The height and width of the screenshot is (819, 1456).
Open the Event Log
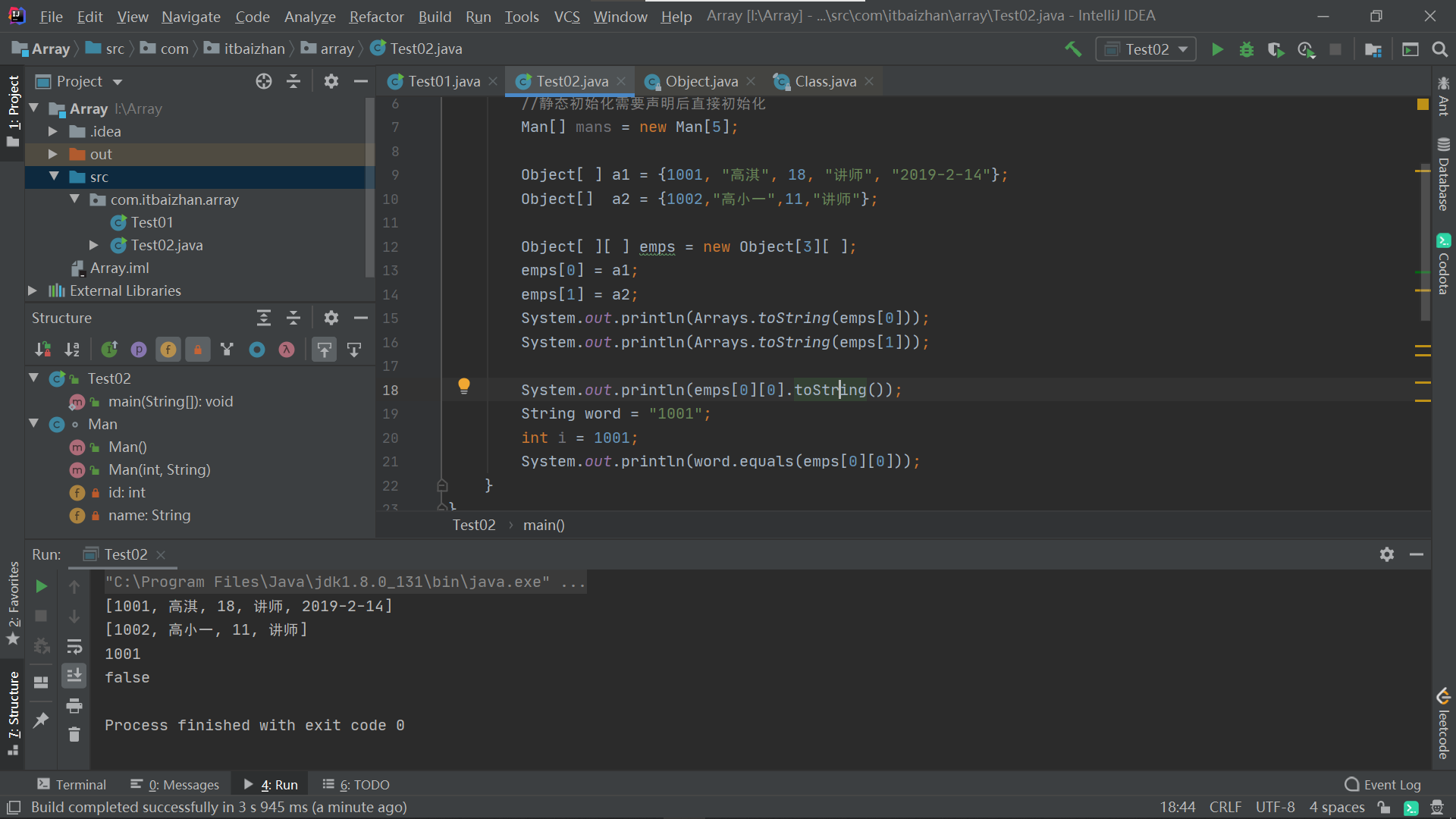(x=1383, y=785)
